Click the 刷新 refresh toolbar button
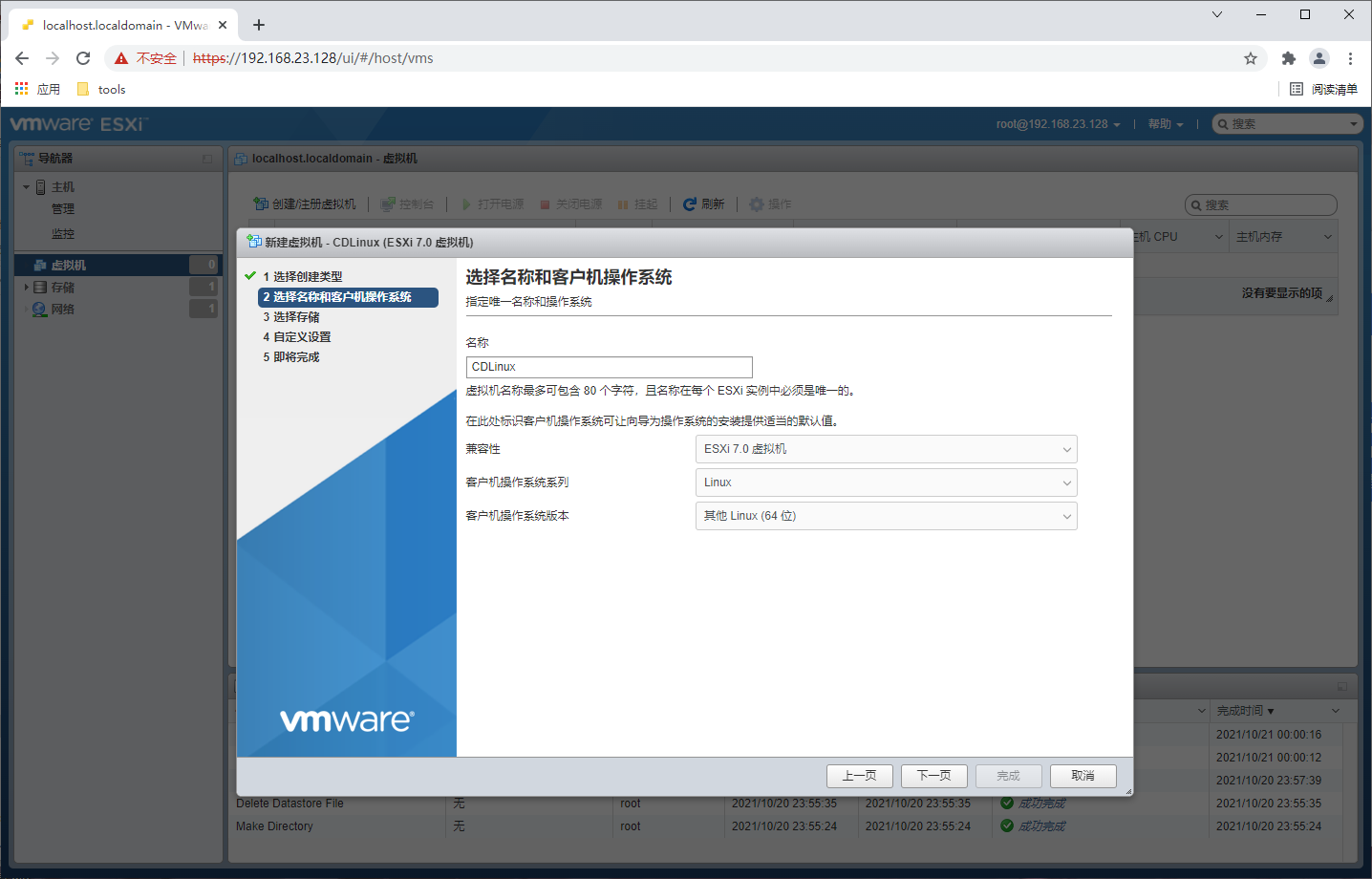Viewport: 1372px width, 879px height. point(704,204)
